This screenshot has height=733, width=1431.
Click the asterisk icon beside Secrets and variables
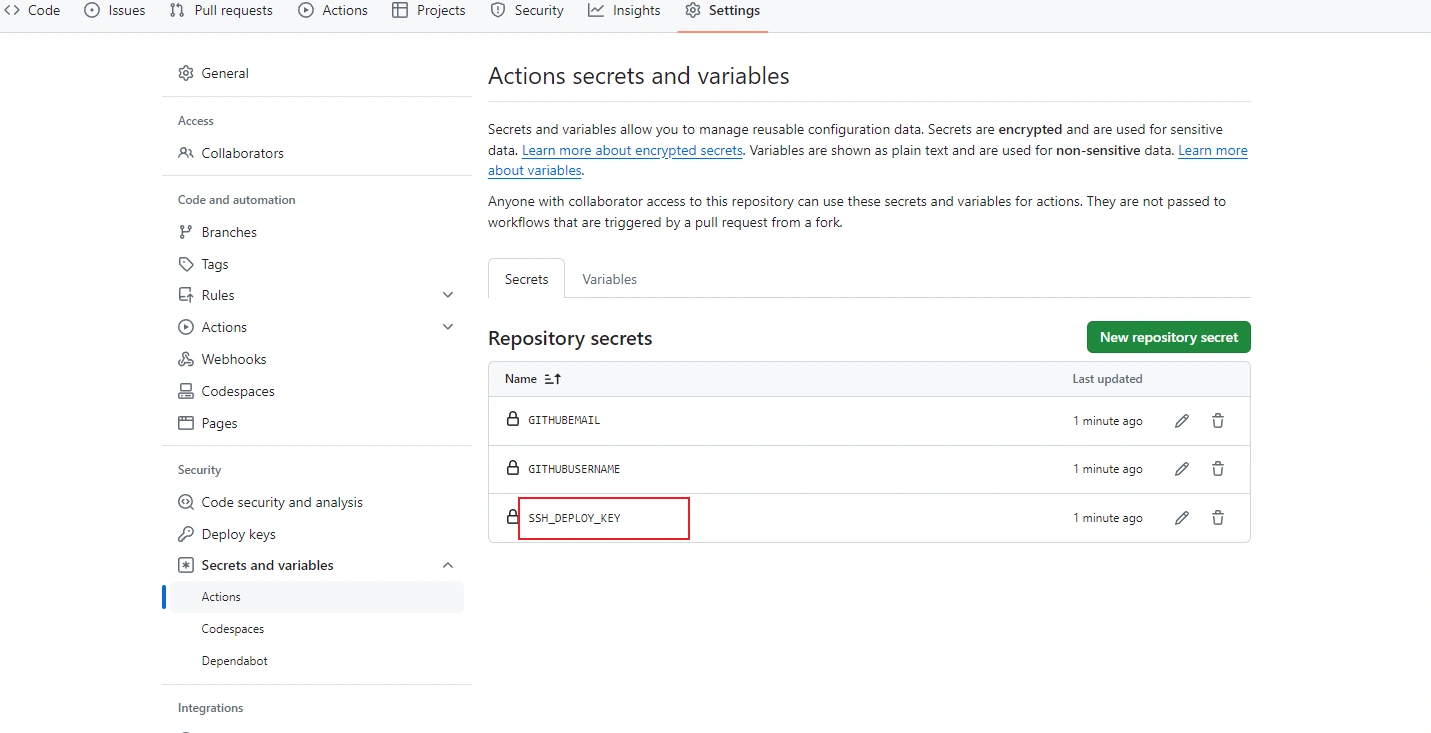[186, 565]
